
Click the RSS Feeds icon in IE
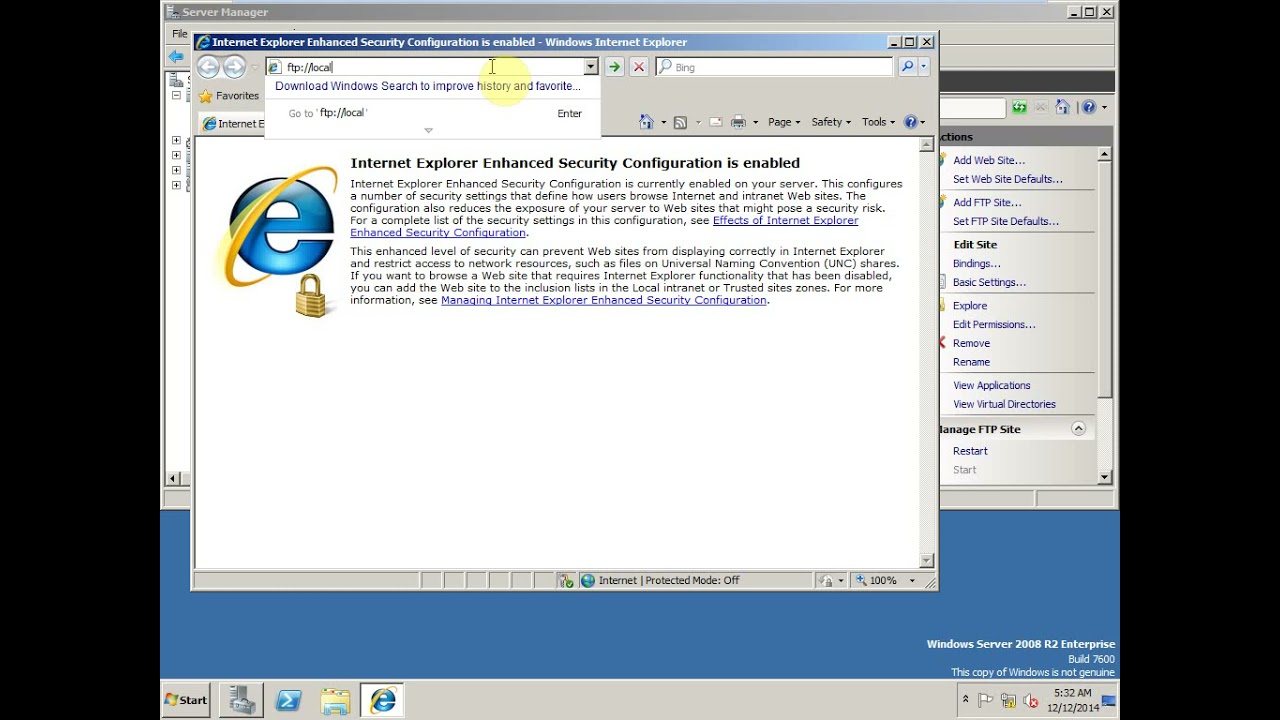pyautogui.click(x=680, y=122)
